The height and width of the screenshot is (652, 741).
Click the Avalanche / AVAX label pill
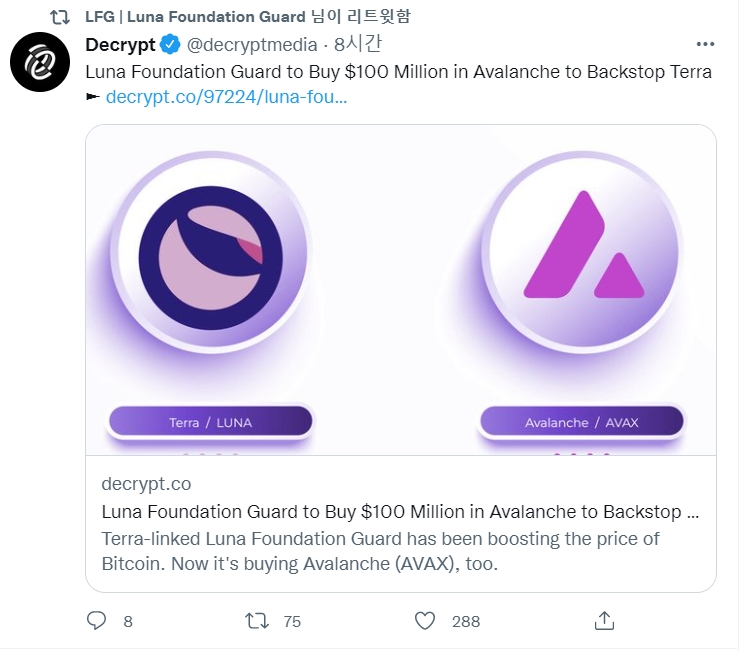(581, 422)
